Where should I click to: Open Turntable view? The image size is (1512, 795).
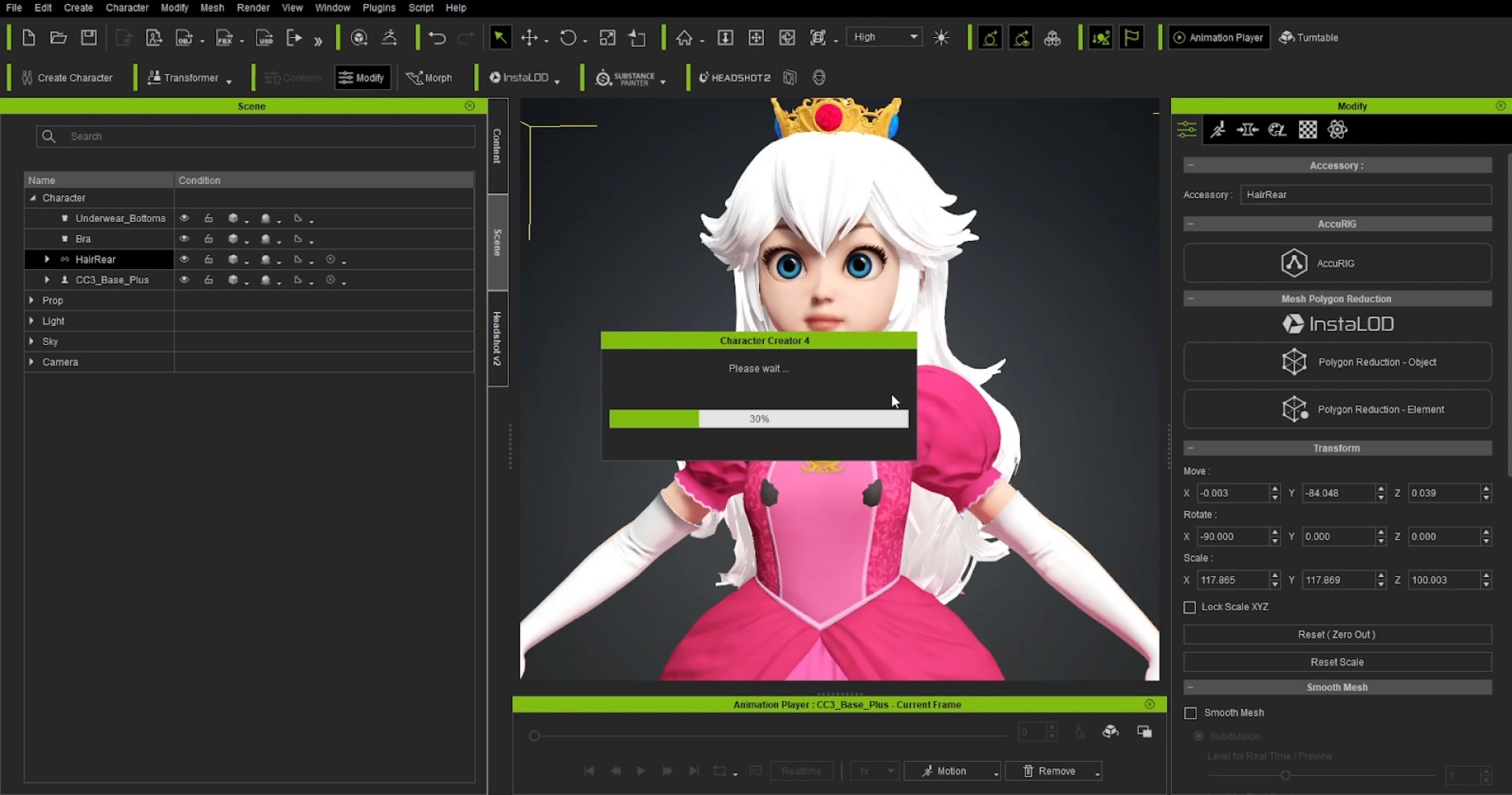click(x=1308, y=38)
